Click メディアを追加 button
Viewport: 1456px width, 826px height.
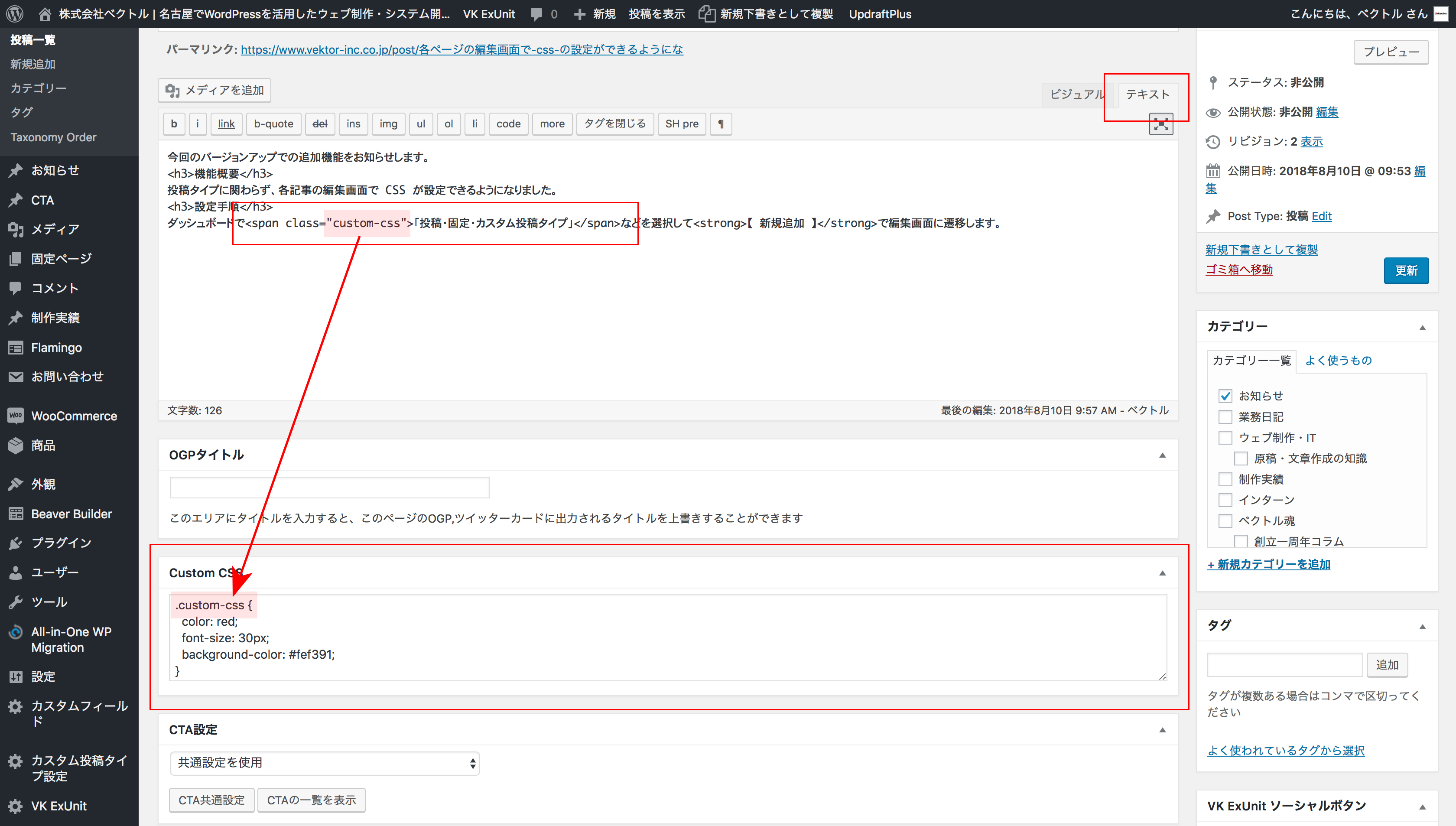click(214, 90)
